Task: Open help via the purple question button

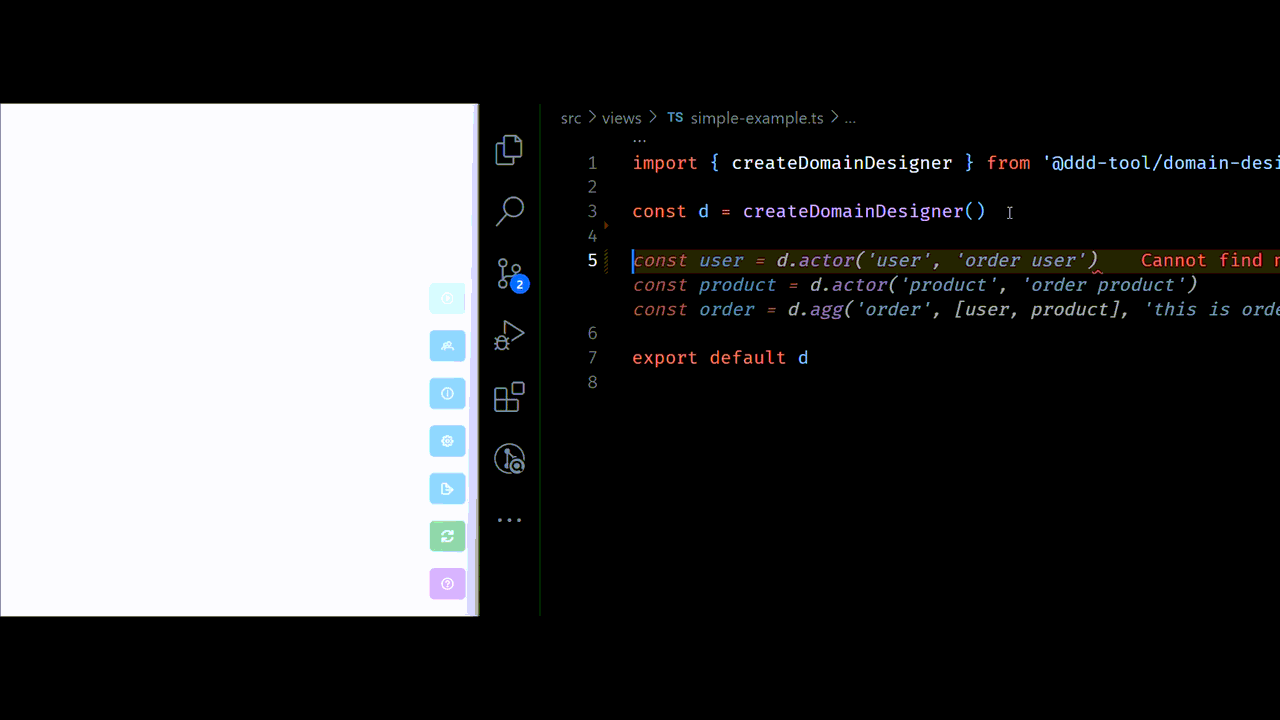Action: [x=447, y=584]
